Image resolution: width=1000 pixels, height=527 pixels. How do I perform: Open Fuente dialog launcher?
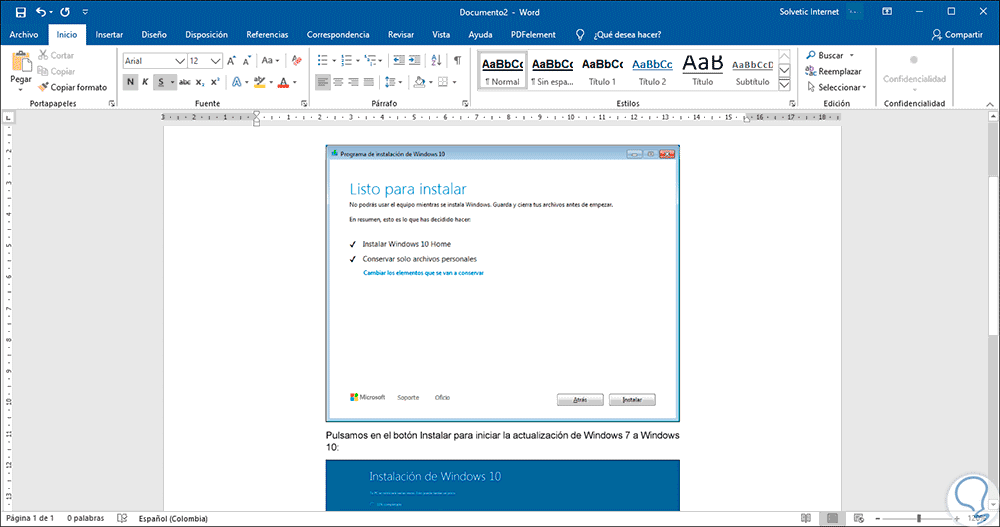pyautogui.click(x=304, y=103)
